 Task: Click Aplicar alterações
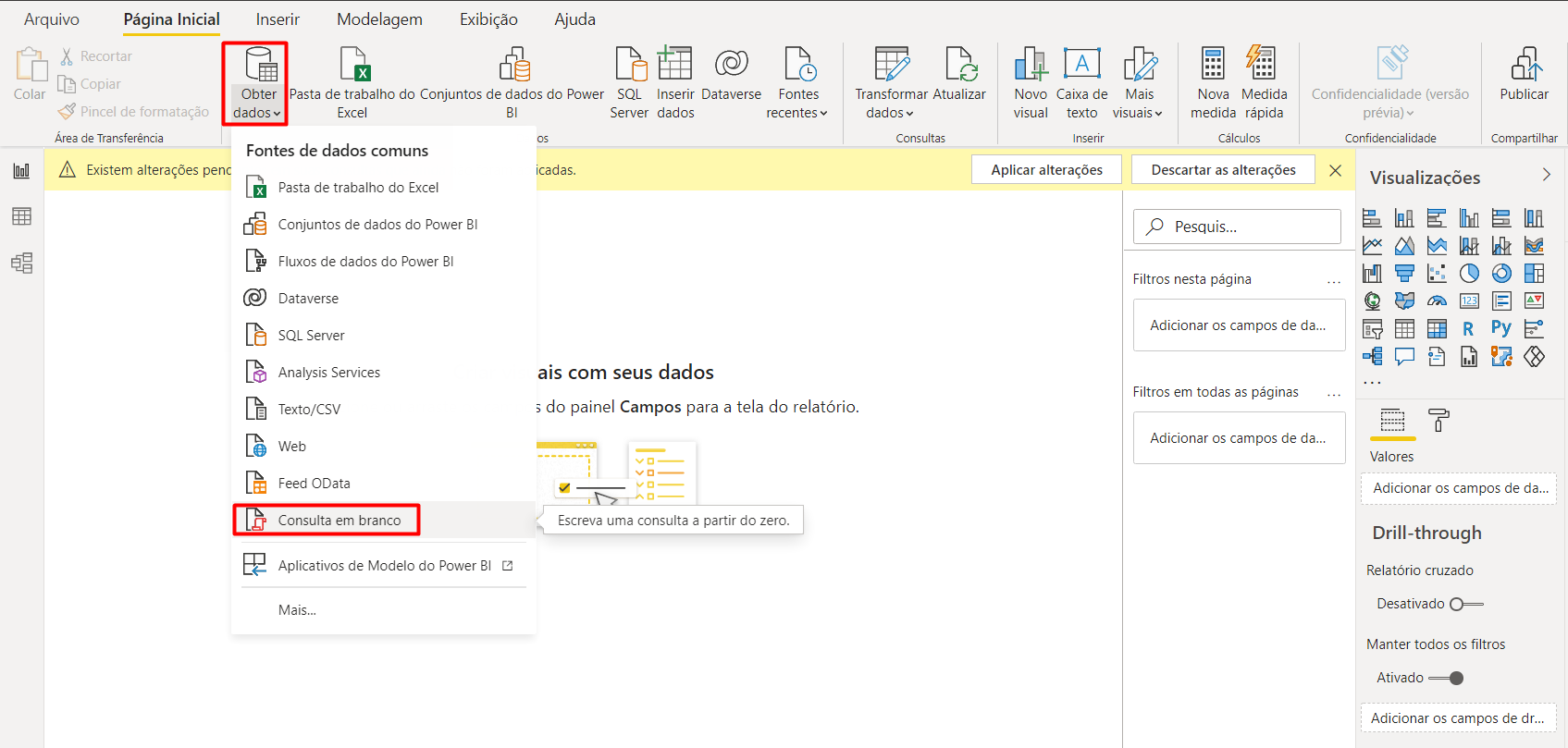[1046, 170]
